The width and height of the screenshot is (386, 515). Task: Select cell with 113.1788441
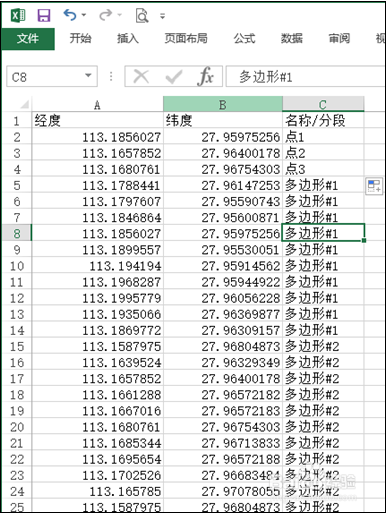pyautogui.click(x=97, y=185)
